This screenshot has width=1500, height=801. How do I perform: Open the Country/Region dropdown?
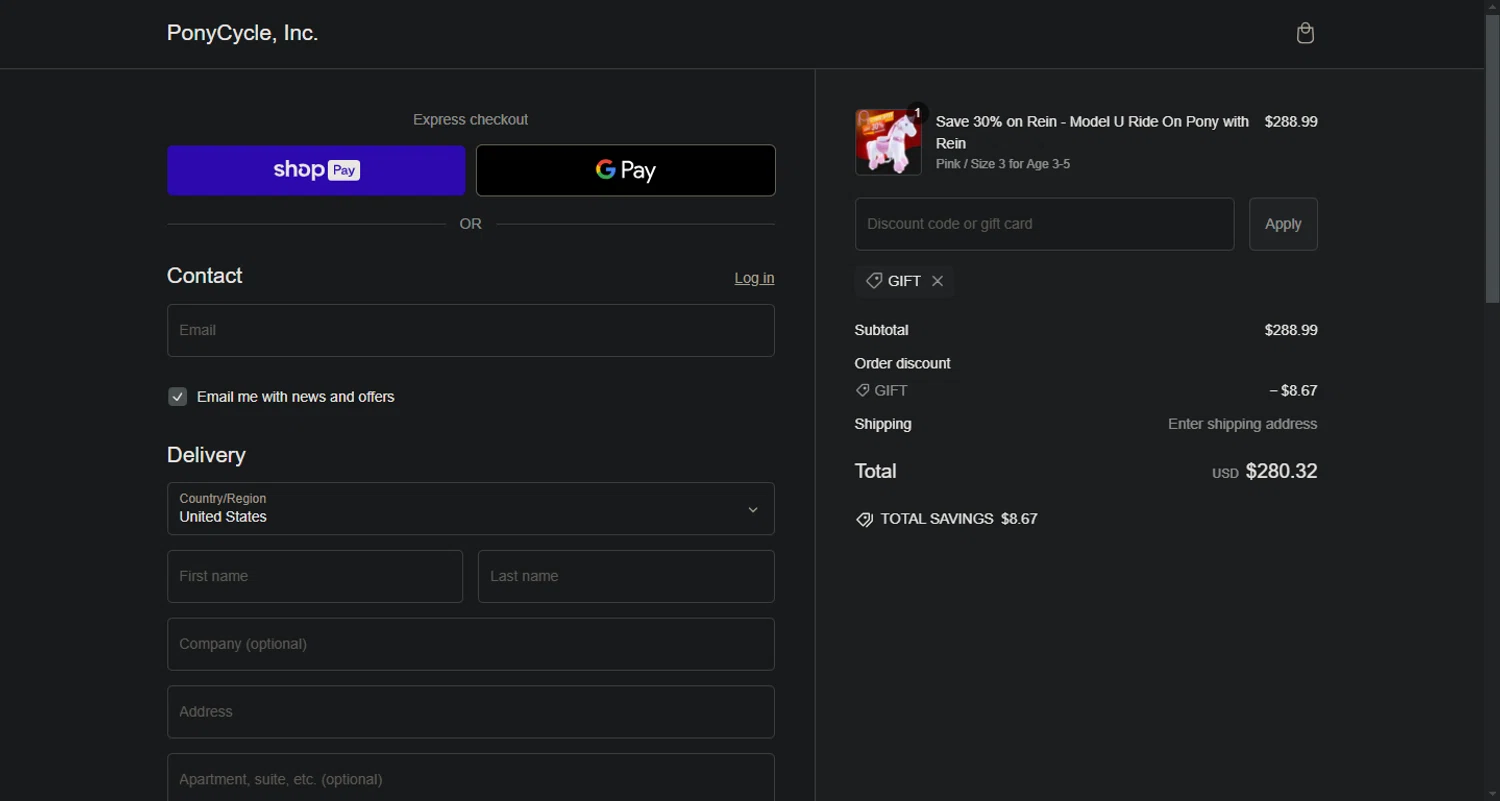point(471,509)
